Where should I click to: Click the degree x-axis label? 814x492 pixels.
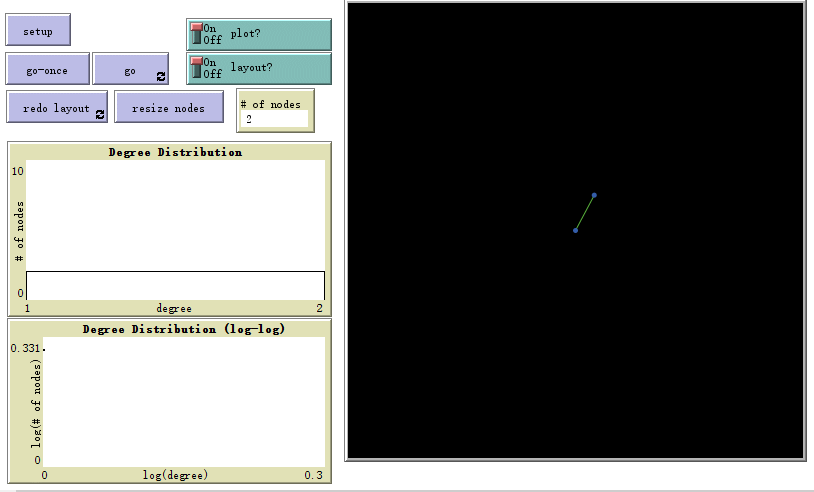click(x=174, y=308)
